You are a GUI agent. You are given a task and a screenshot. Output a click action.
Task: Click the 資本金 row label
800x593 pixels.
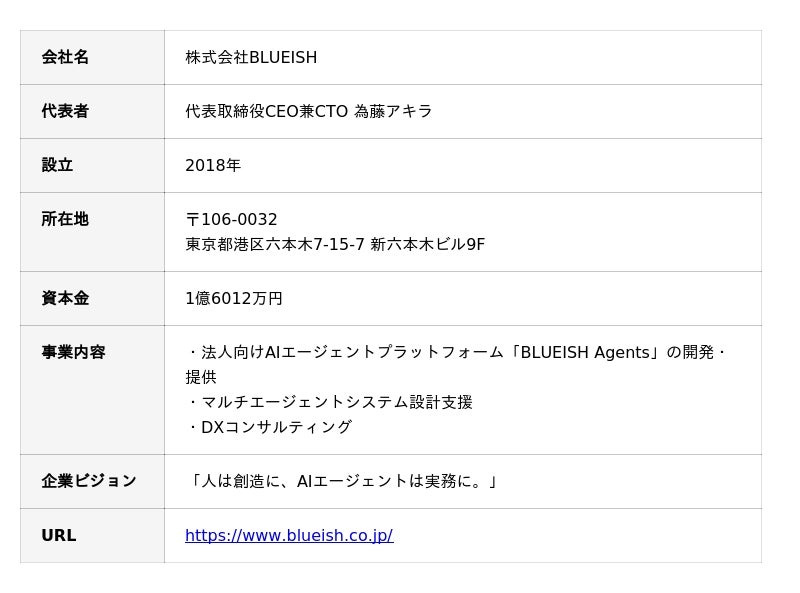(92, 298)
